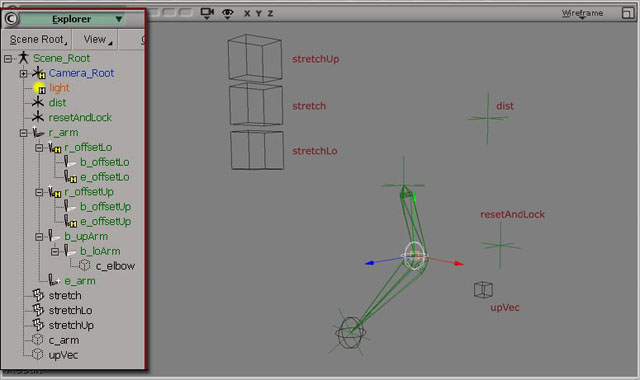Toggle the eye visibility icon in viewport header
The image size is (640, 380).
pyautogui.click(x=227, y=14)
